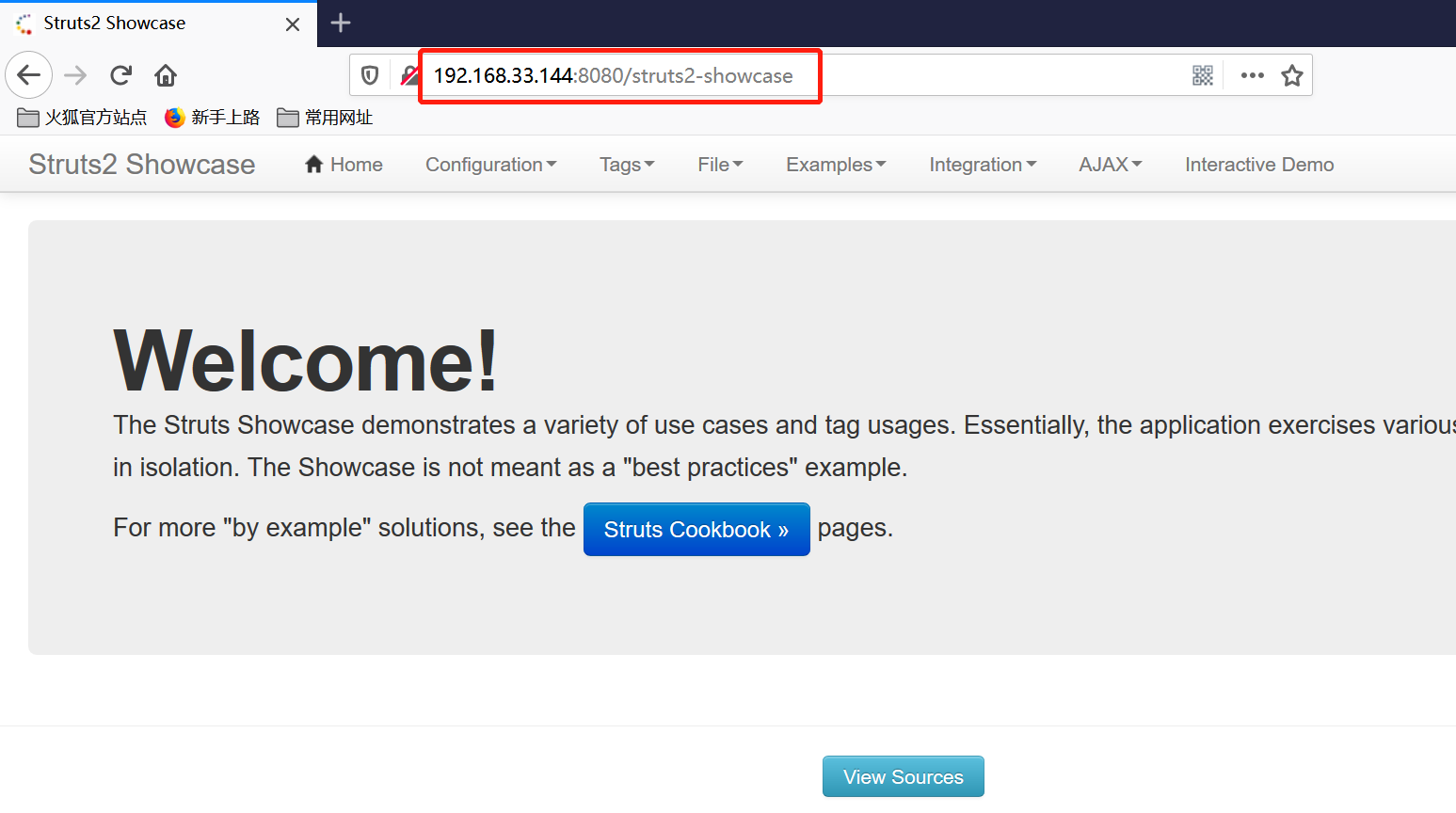
Task: Click the Struts2 Showcase brand link
Action: pos(142,165)
